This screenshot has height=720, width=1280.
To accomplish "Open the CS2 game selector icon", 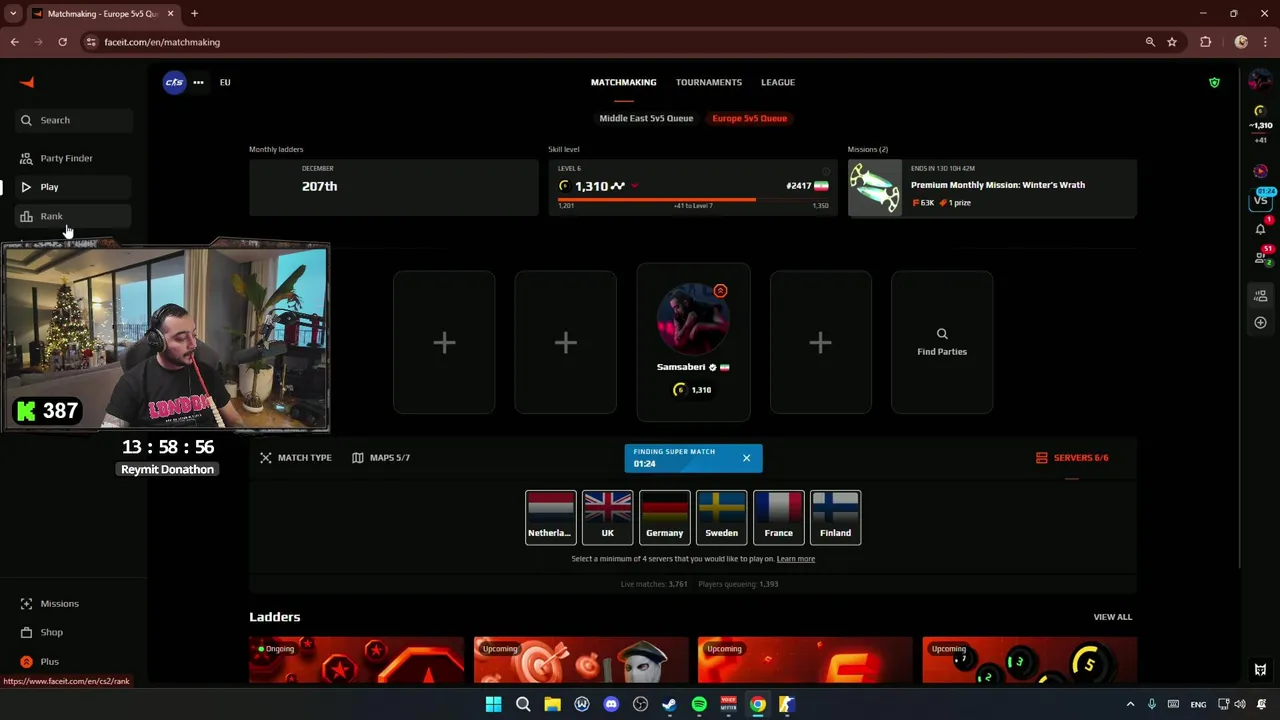I will point(174,82).
